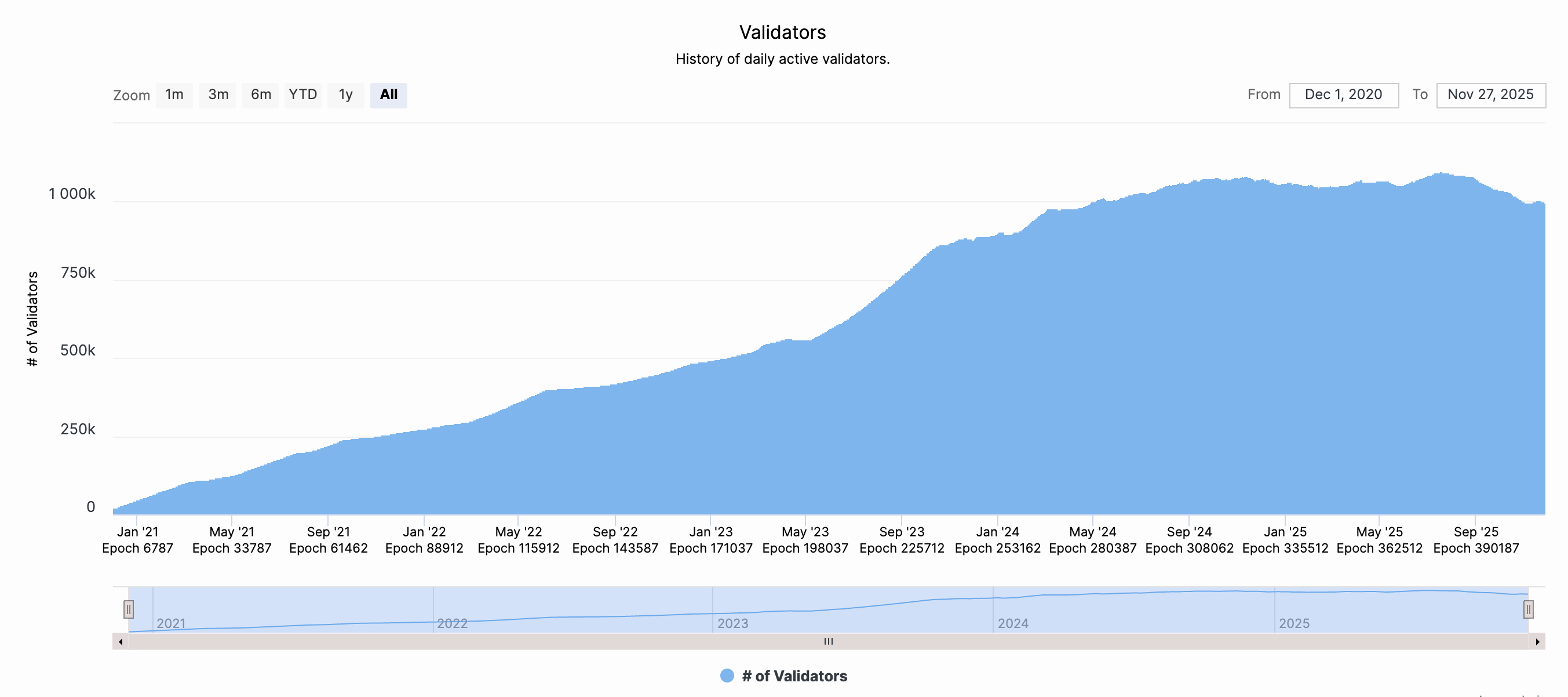Toggle the # of Validators legend series
Image resolution: width=1568 pixels, height=697 pixels.
(x=794, y=676)
